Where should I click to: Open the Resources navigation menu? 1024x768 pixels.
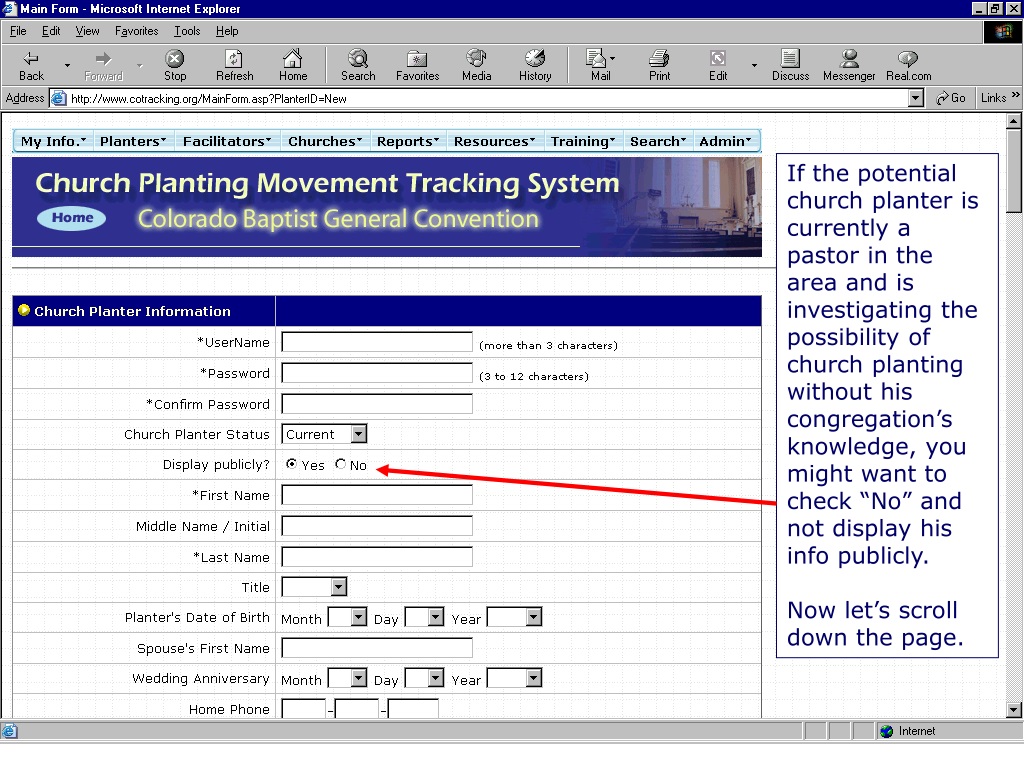pos(495,141)
